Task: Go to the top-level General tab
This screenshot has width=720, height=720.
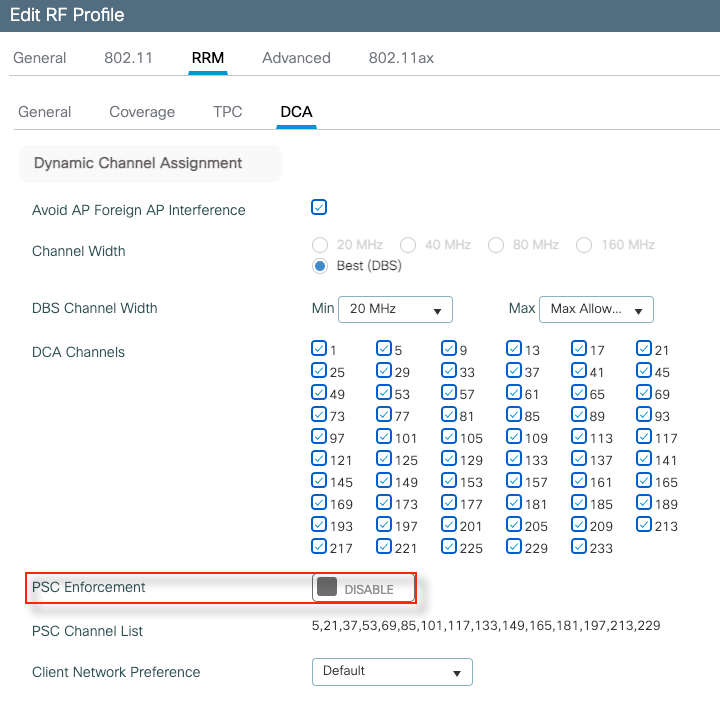Action: tap(40, 58)
